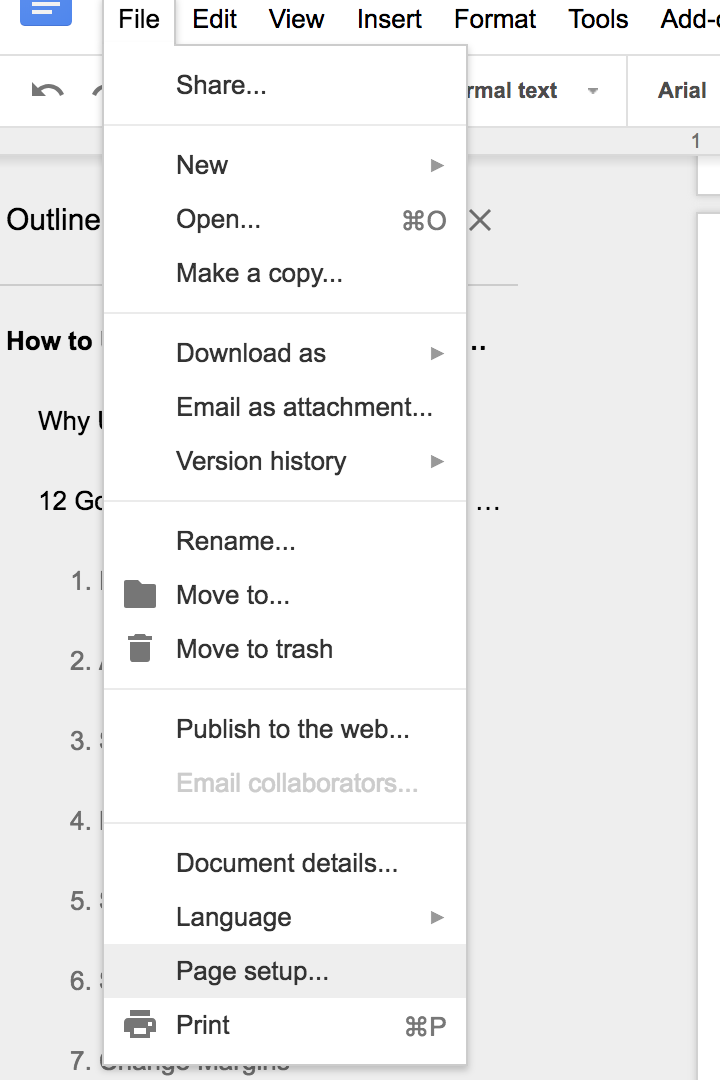Open the Insert menu
The image size is (720, 1080).
click(x=389, y=19)
